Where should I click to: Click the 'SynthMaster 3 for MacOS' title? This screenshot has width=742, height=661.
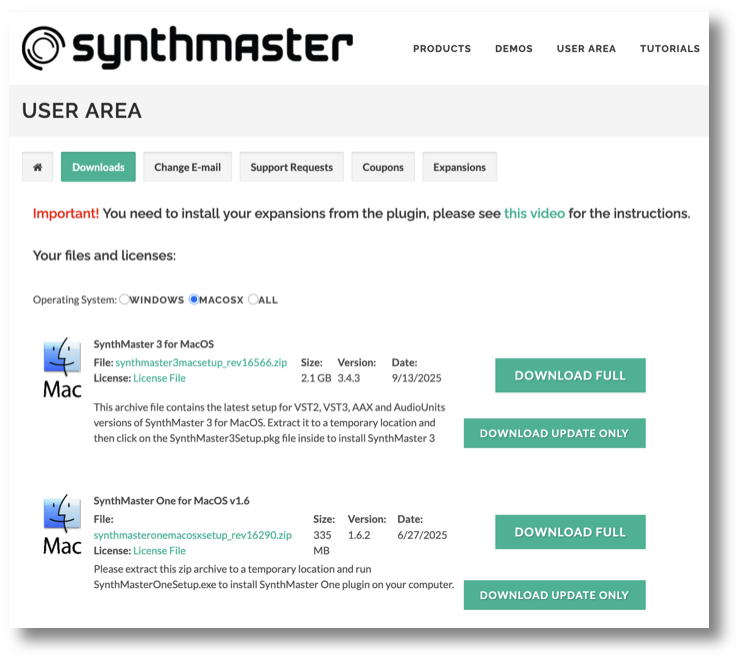(x=154, y=344)
